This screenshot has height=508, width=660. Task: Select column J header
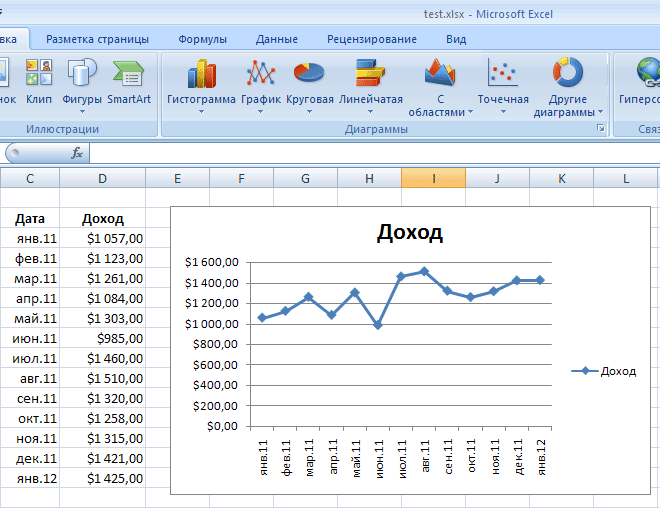[x=498, y=178]
